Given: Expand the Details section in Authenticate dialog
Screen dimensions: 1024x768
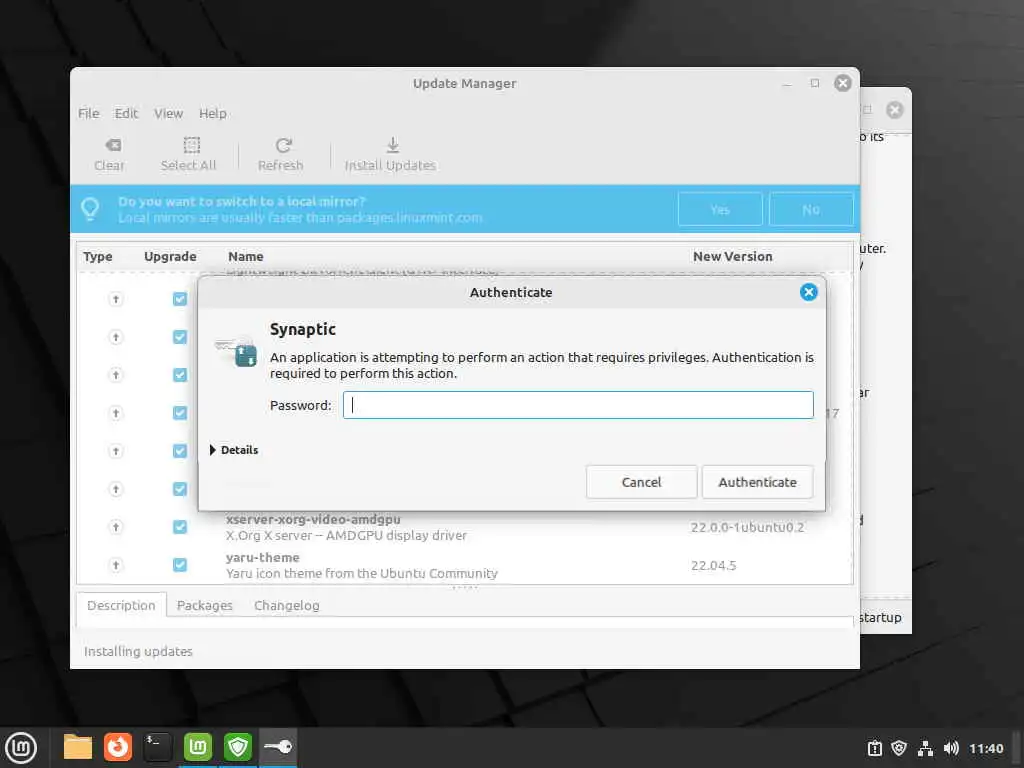Looking at the screenshot, I should click(x=234, y=450).
